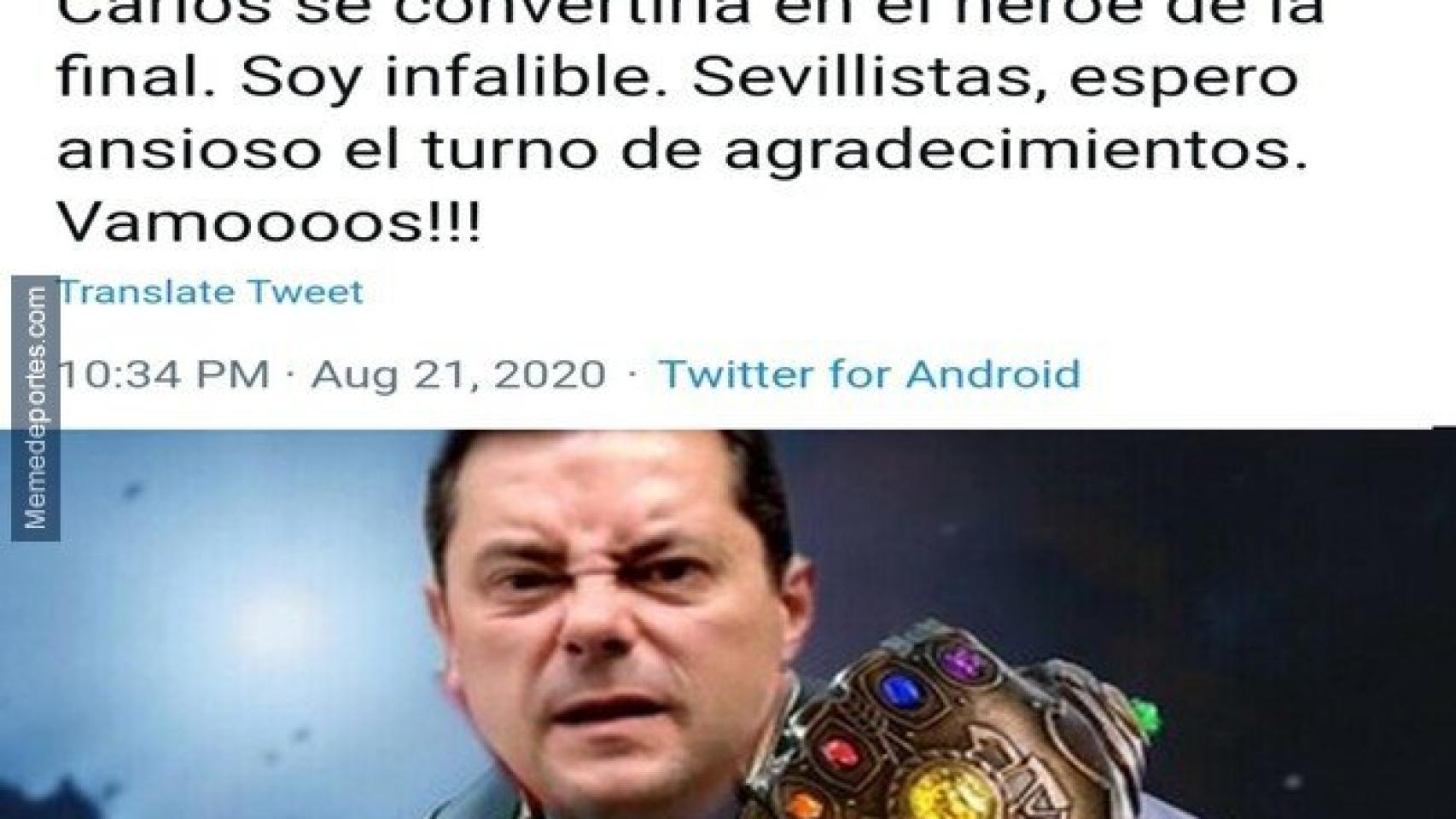The image size is (1456, 819).
Task: Click the Translate Tweet link
Action: coord(210,292)
